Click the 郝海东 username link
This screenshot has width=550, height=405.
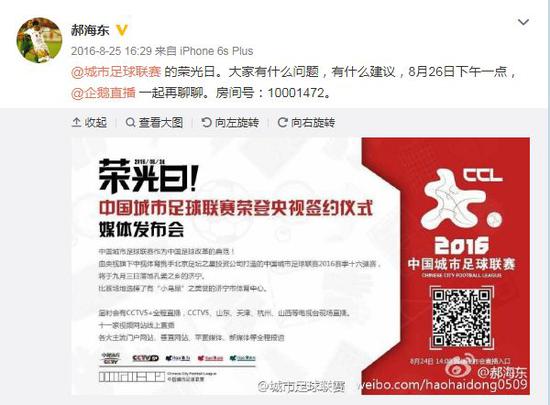pos(90,31)
